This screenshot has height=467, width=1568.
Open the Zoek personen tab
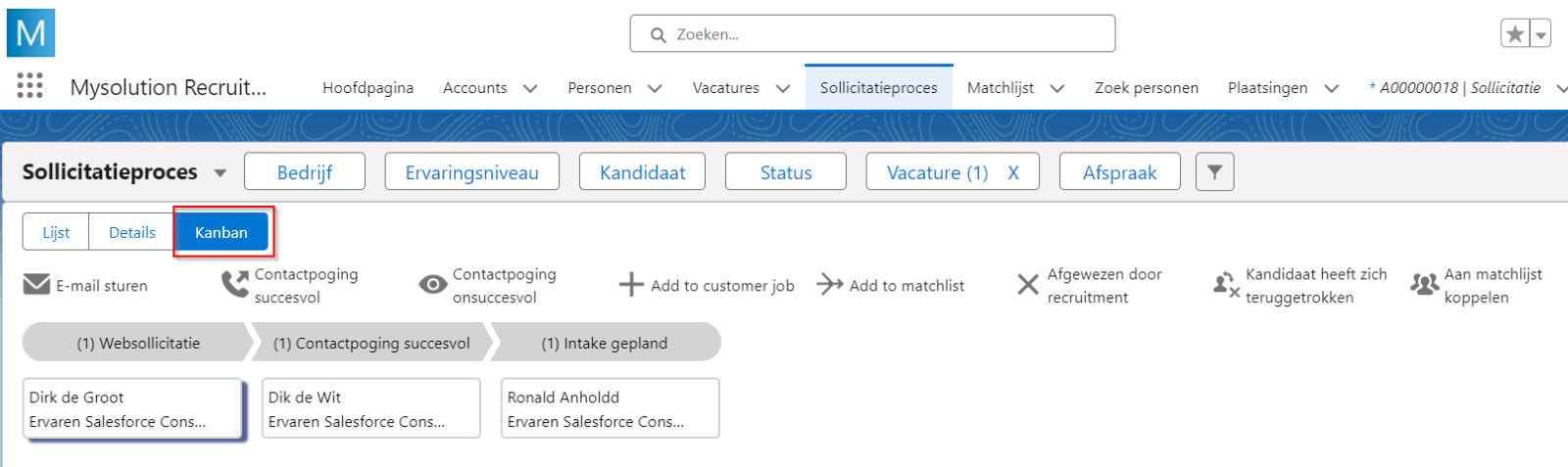click(1146, 88)
